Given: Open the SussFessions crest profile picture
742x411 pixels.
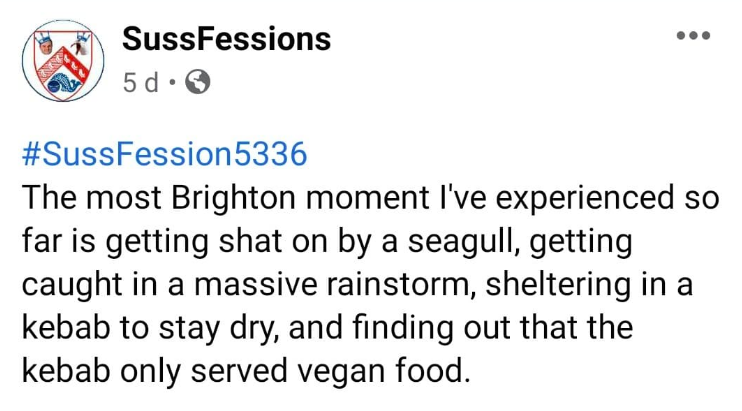Looking at the screenshot, I should (x=63, y=61).
